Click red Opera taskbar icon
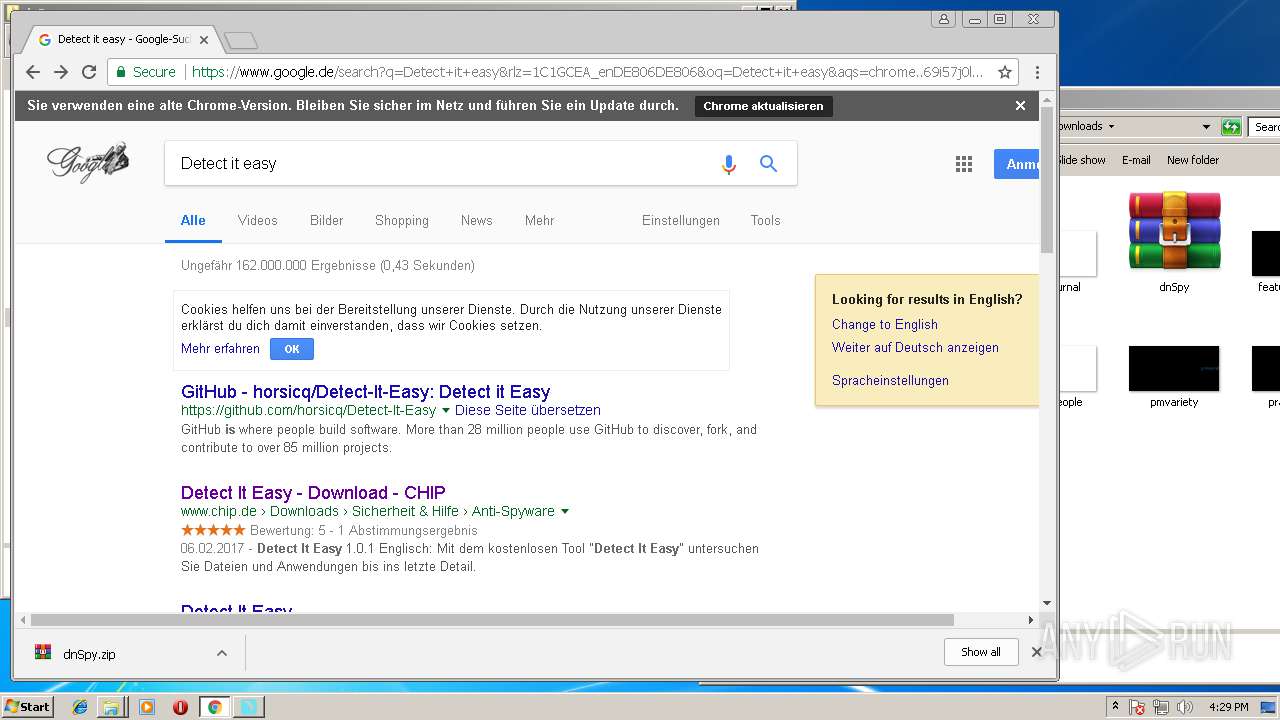The height and width of the screenshot is (720, 1280). coord(180,707)
